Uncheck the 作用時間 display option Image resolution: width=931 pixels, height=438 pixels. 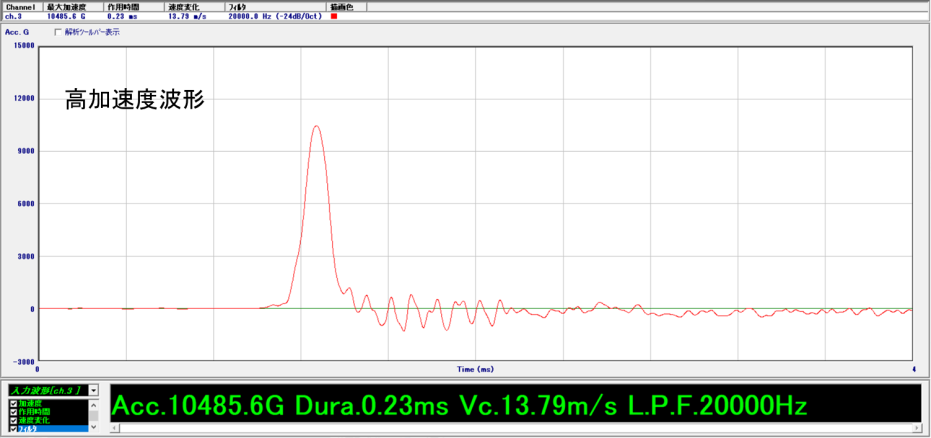13,412
